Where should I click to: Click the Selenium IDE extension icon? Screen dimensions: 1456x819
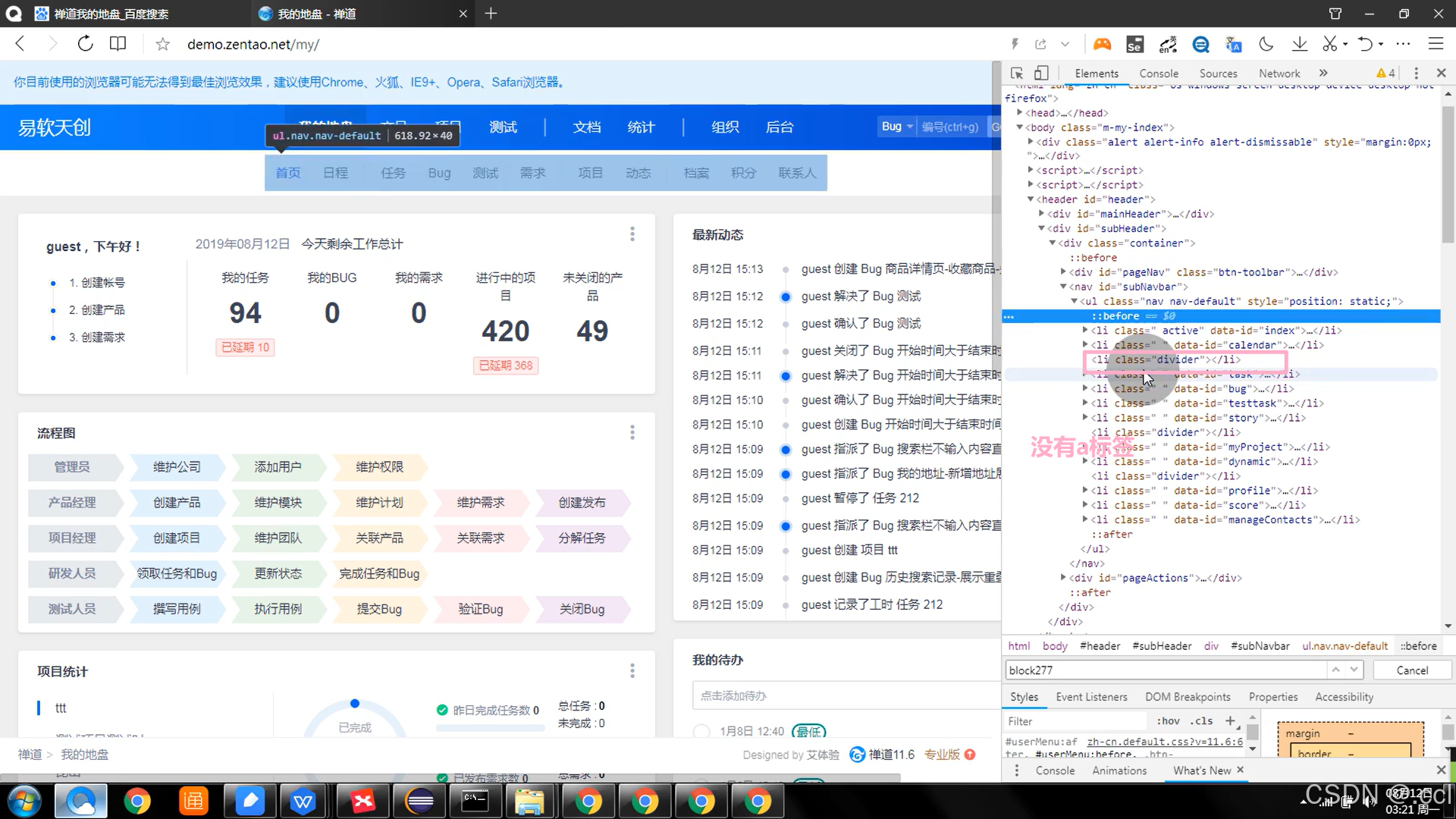coord(1134,45)
